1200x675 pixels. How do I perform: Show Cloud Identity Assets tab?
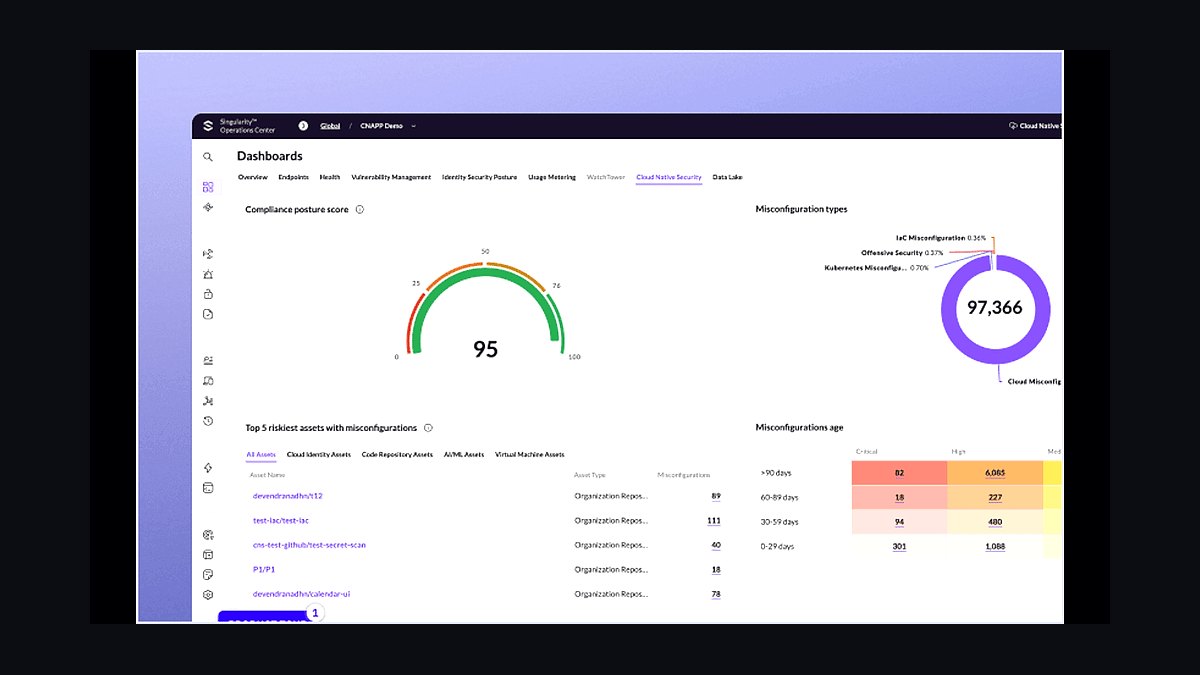tap(319, 454)
